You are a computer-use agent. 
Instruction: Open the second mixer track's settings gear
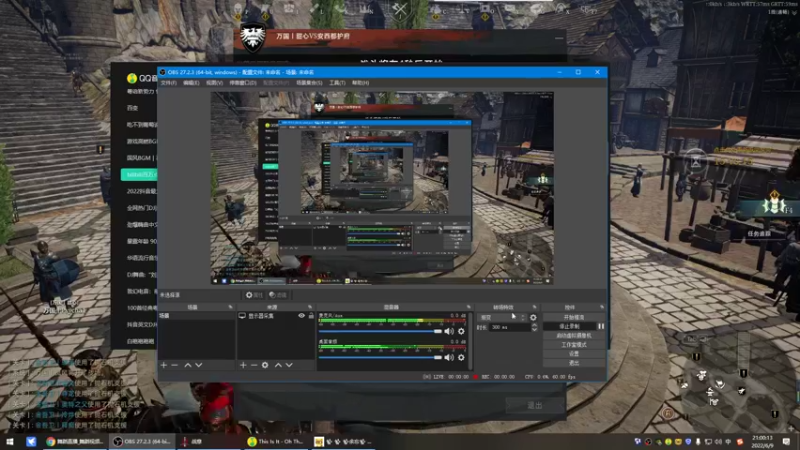461,358
